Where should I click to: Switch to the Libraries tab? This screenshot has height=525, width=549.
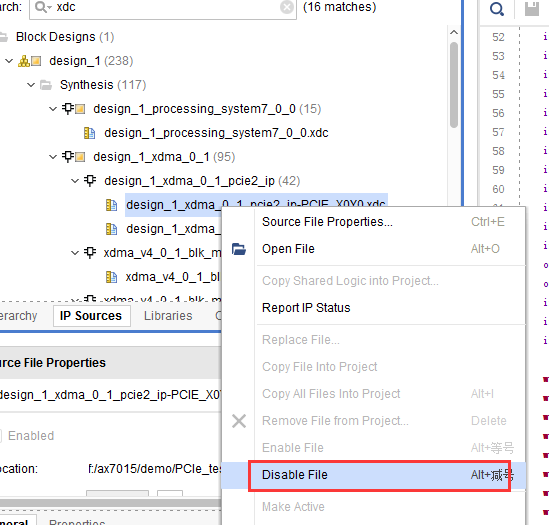[168, 316]
